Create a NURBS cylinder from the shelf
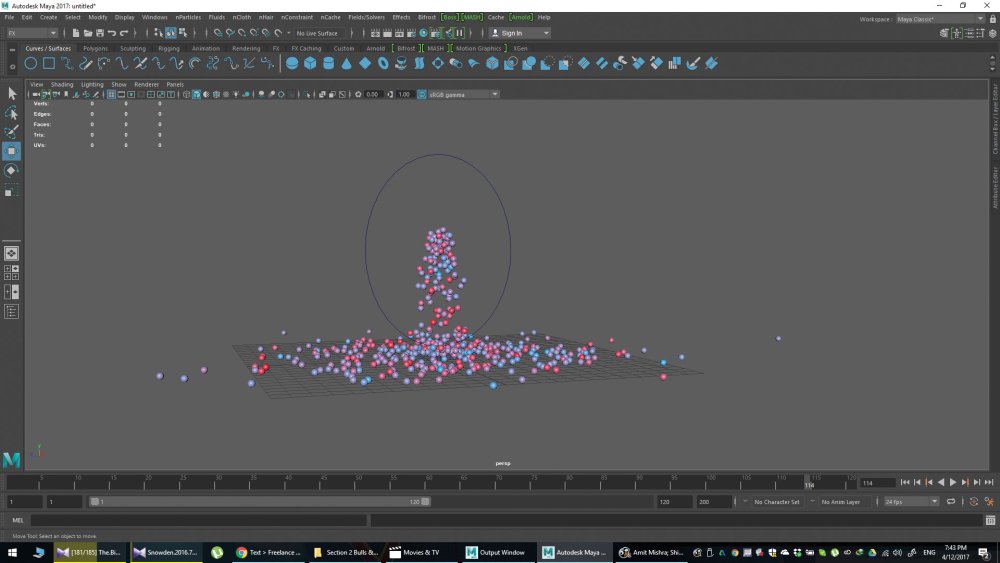1000x563 pixels. pos(328,63)
